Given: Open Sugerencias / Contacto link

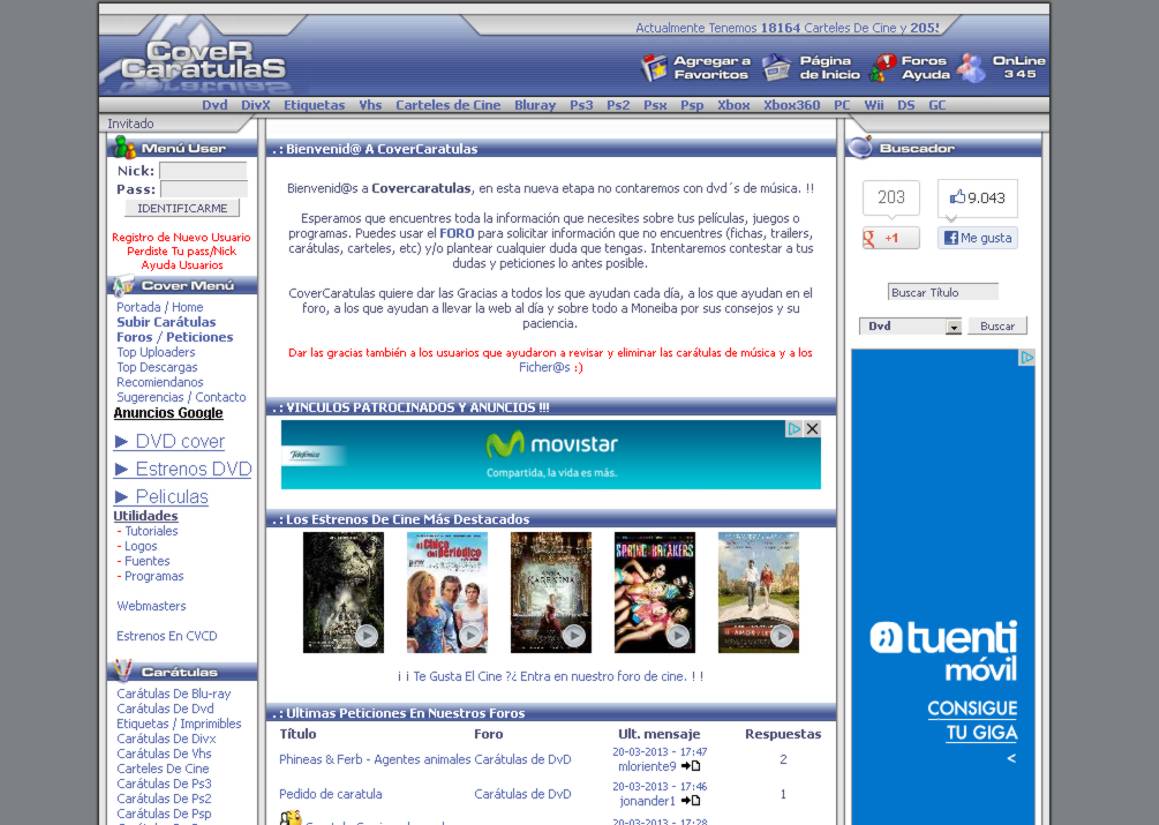Looking at the screenshot, I should [x=181, y=397].
